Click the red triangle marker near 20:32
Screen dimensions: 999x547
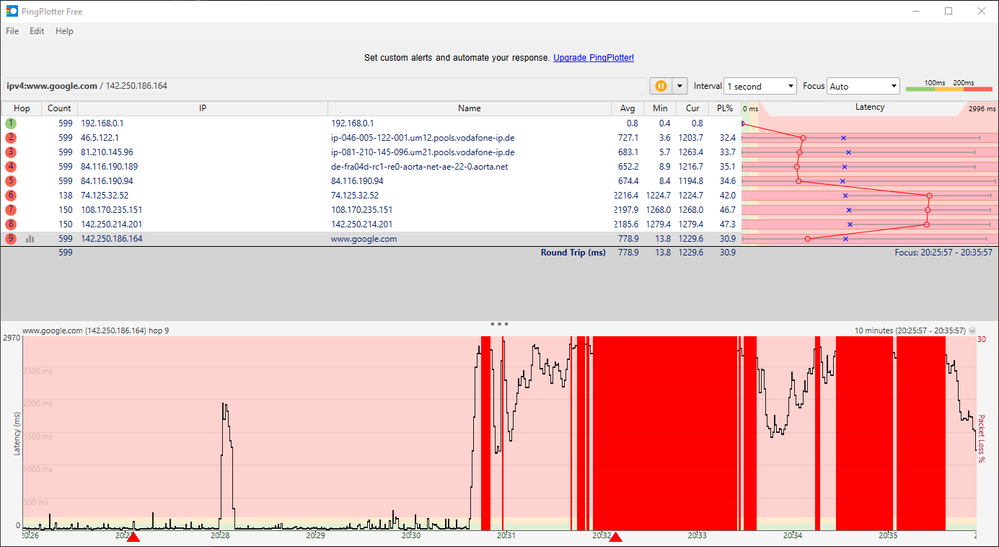[x=615, y=538]
